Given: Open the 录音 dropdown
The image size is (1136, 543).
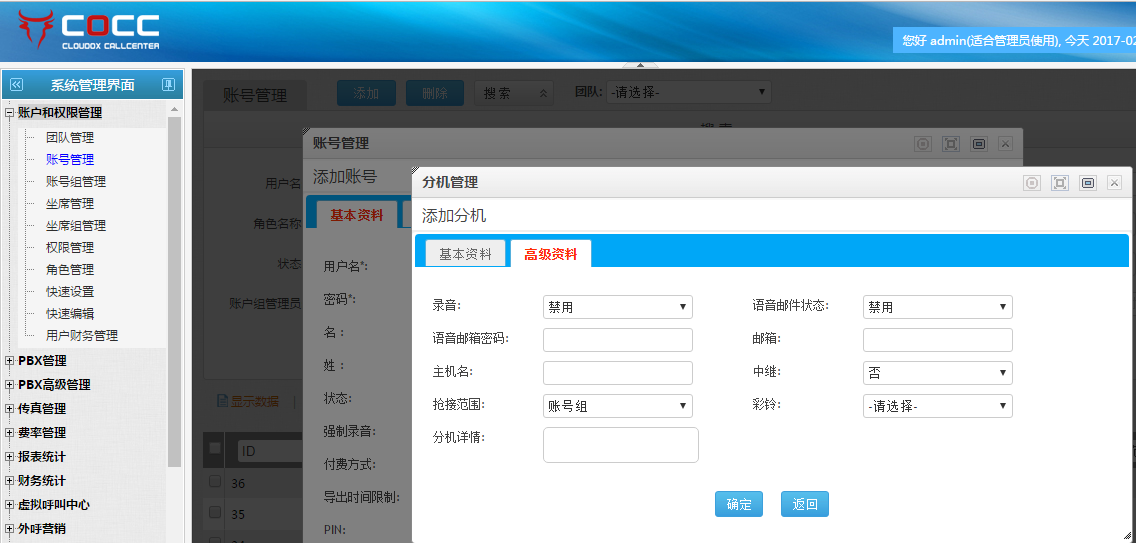Looking at the screenshot, I should click(617, 307).
